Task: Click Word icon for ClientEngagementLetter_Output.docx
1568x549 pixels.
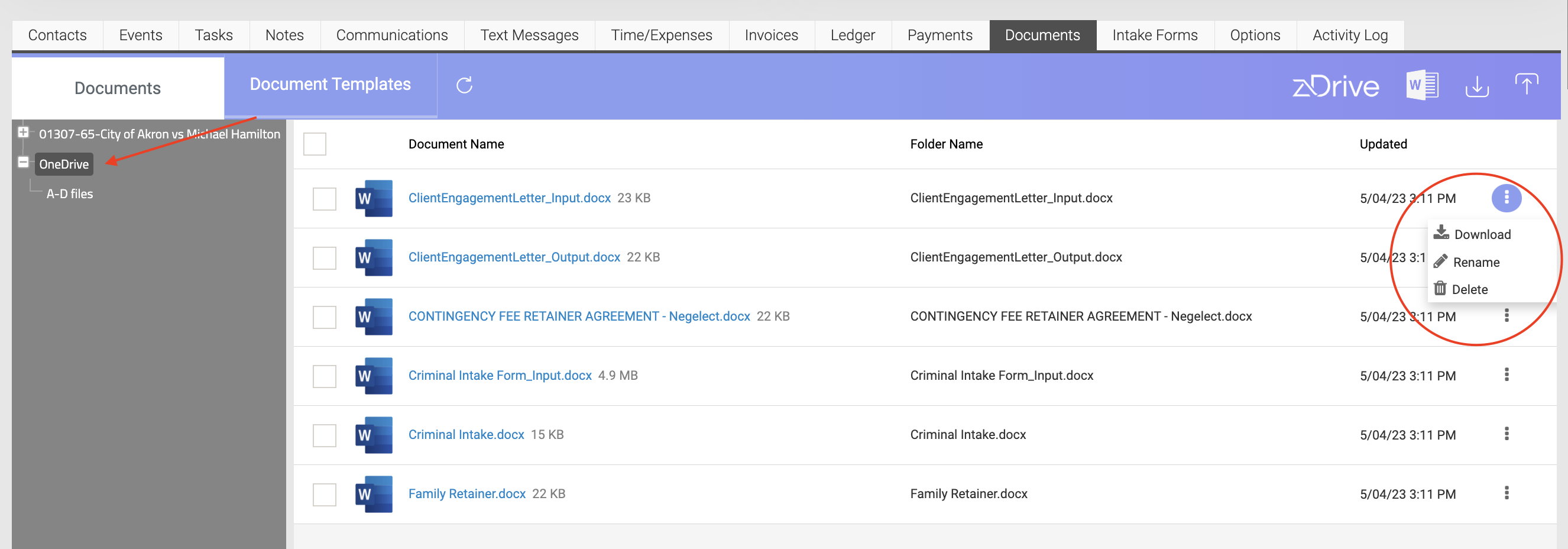Action: tap(374, 257)
